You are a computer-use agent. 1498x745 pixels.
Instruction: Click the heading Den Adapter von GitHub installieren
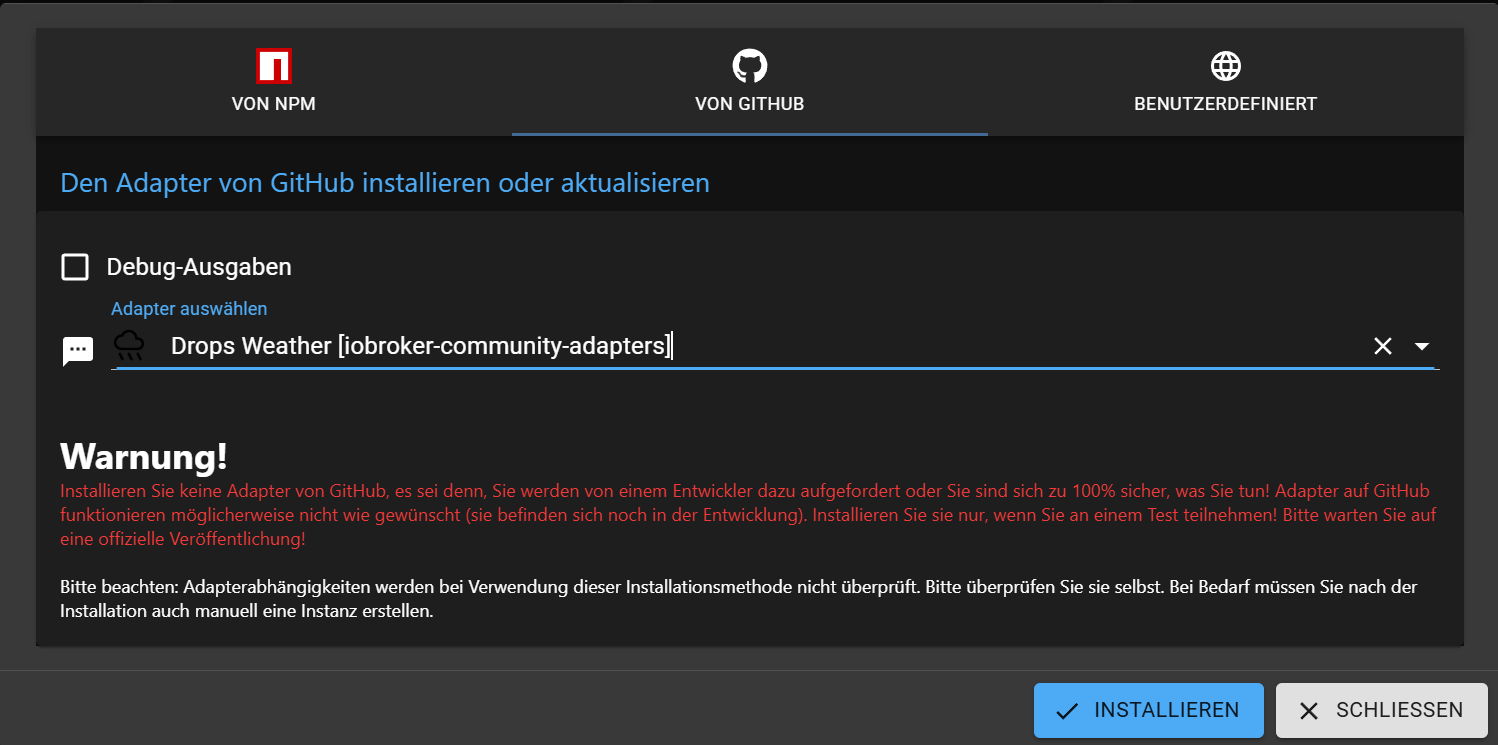click(x=385, y=183)
